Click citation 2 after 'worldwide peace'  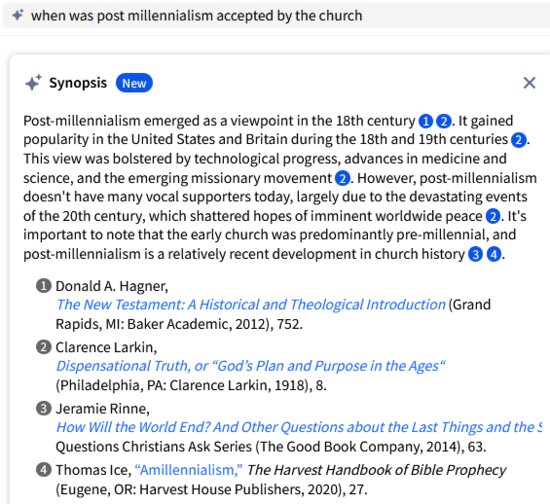point(492,216)
